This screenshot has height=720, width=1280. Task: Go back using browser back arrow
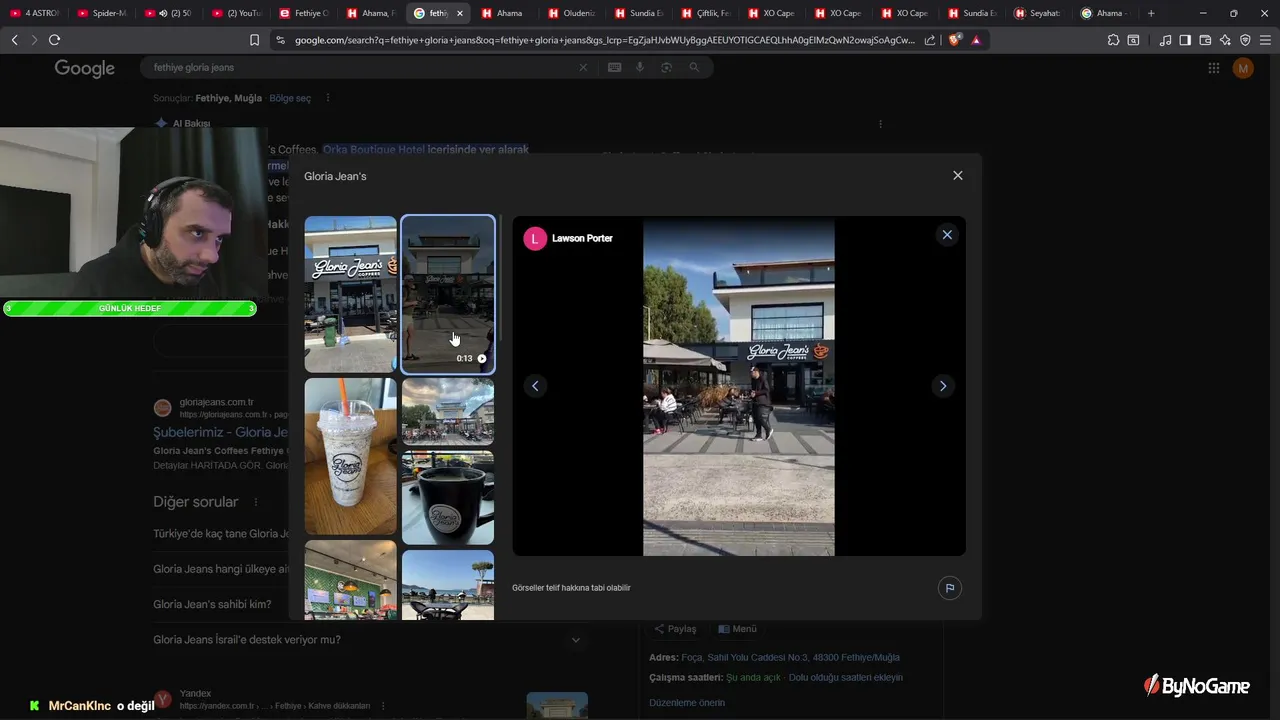[14, 40]
